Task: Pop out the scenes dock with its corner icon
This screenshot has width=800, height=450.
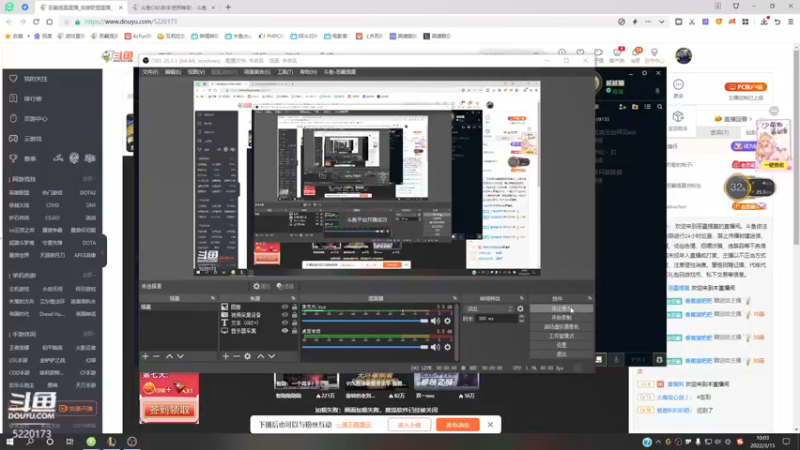Action: (213, 298)
